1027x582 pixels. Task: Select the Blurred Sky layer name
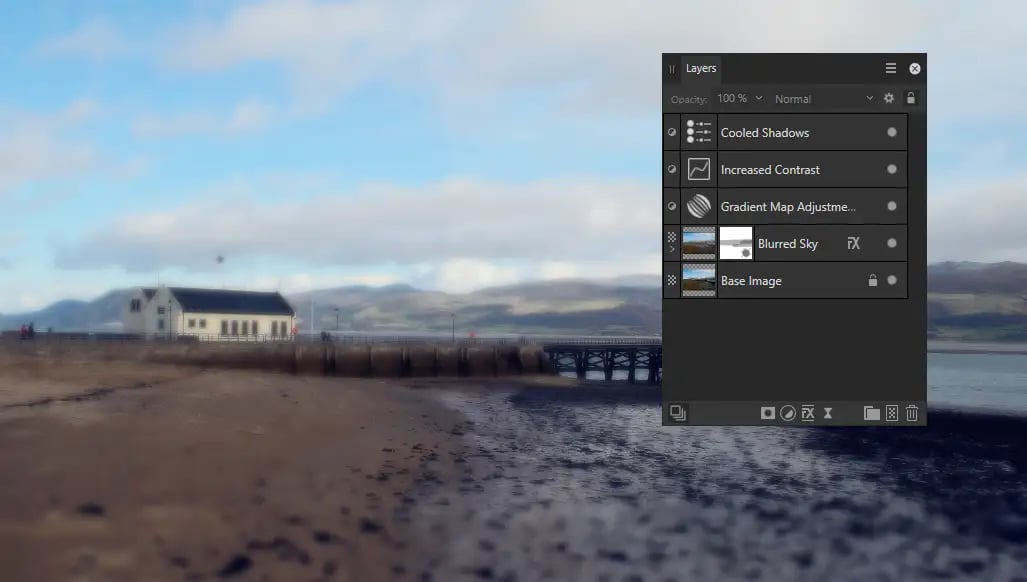[x=788, y=244]
